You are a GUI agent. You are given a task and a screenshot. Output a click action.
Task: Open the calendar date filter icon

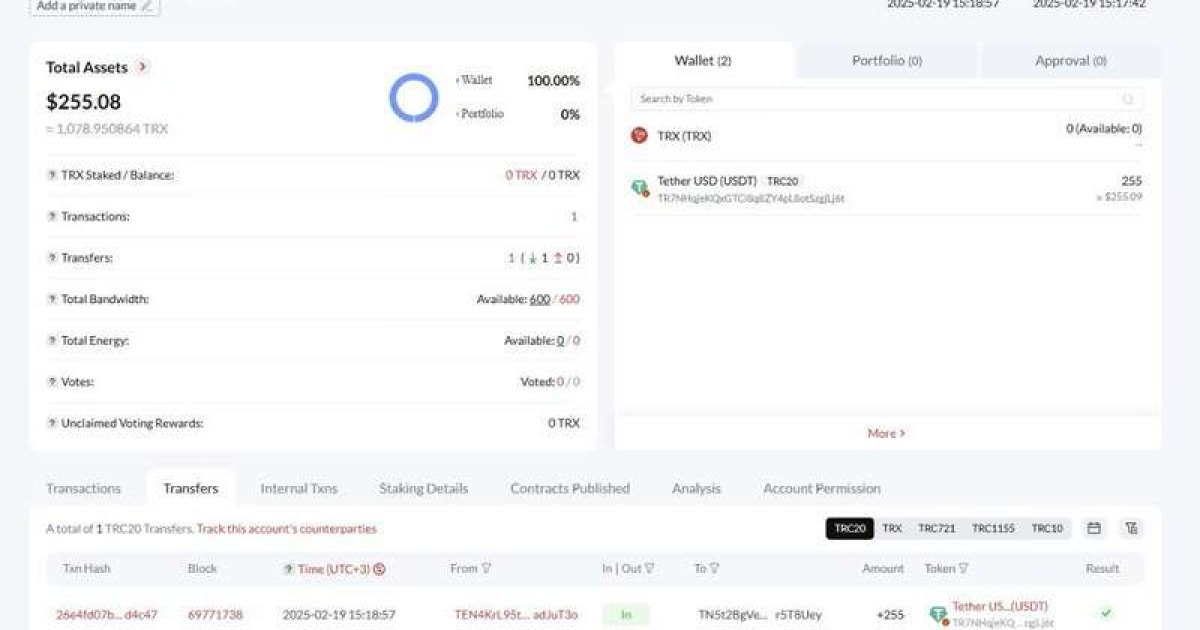pyautogui.click(x=1094, y=528)
